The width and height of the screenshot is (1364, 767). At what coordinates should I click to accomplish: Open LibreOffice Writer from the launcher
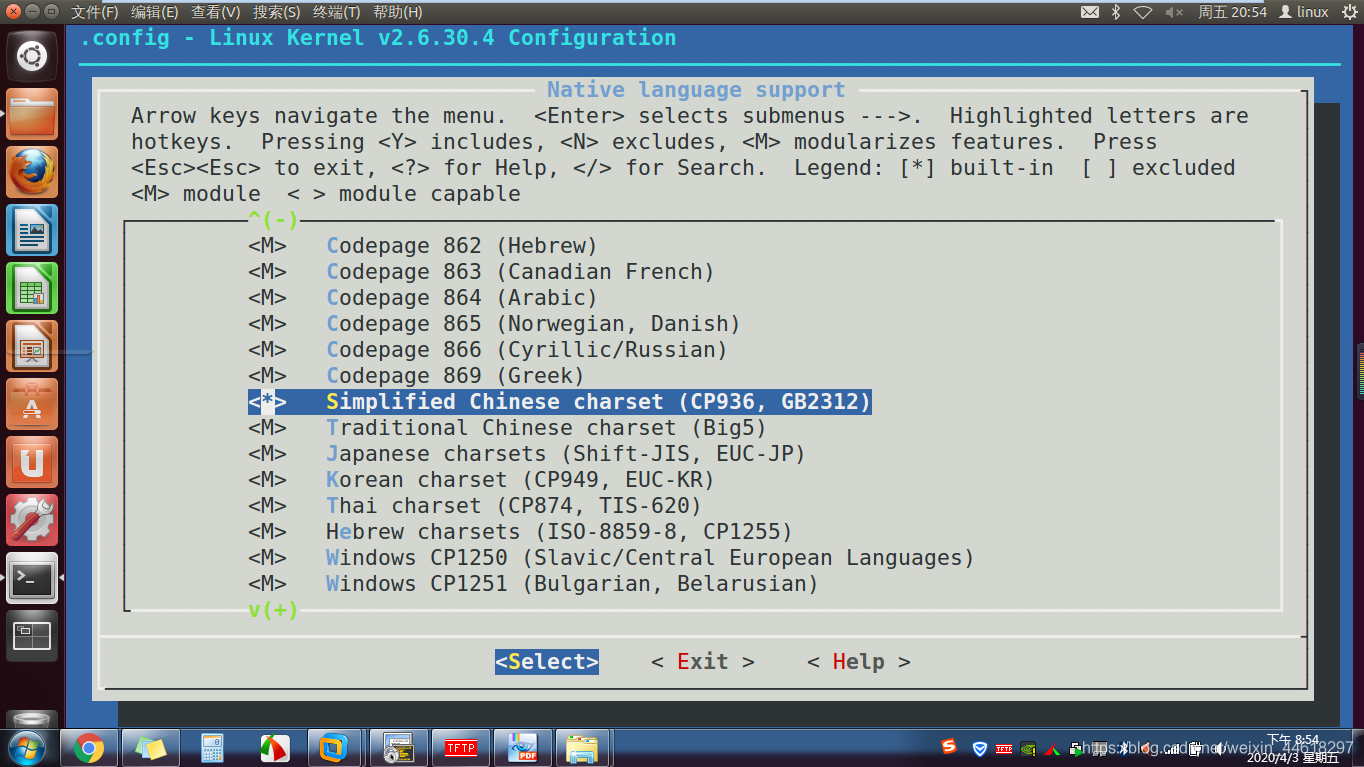(32, 230)
